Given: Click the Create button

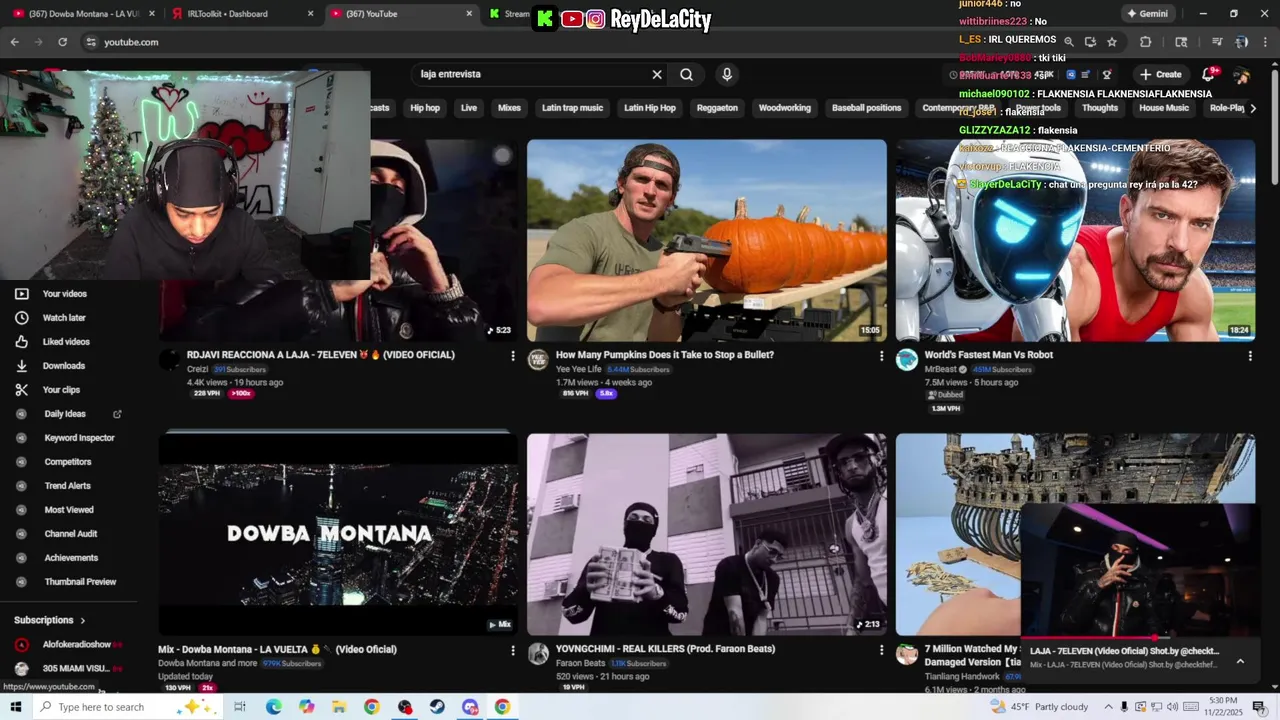Looking at the screenshot, I should (x=1160, y=74).
